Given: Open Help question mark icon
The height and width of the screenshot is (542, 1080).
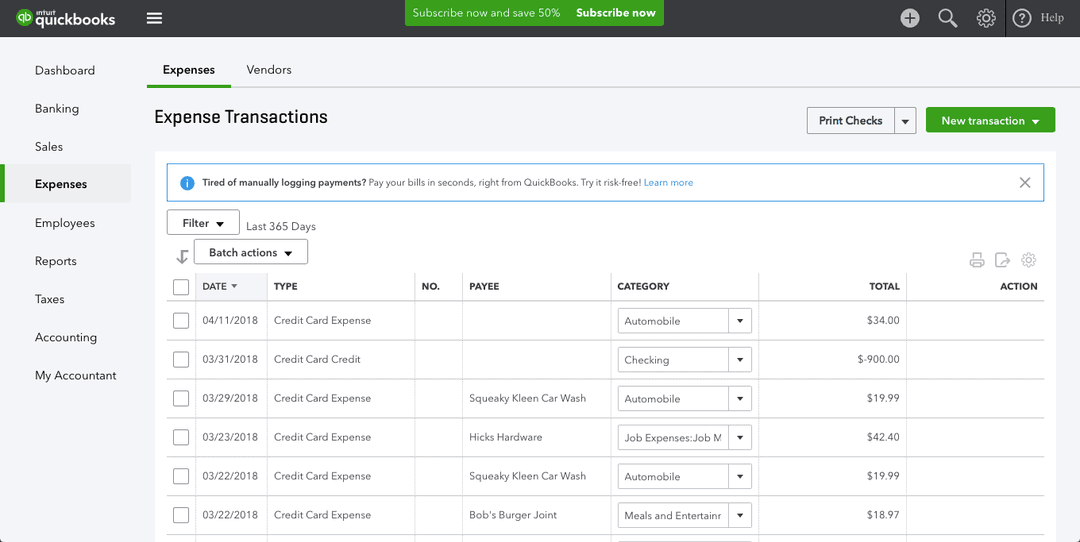Looking at the screenshot, I should tap(1022, 19).
